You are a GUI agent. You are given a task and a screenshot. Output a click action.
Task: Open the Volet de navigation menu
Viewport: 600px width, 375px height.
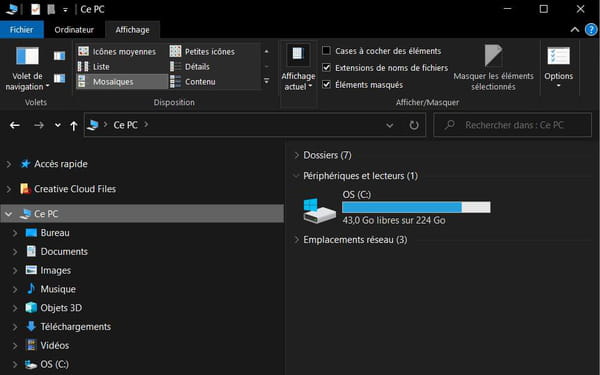click(27, 69)
